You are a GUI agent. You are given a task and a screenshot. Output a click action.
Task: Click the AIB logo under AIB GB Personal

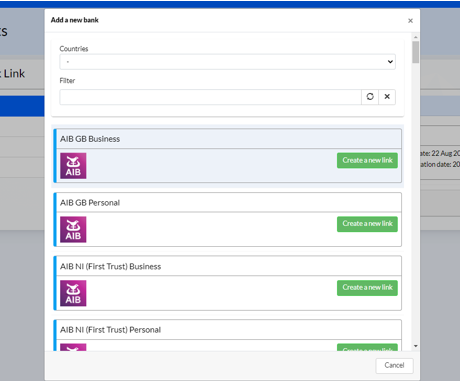73,229
